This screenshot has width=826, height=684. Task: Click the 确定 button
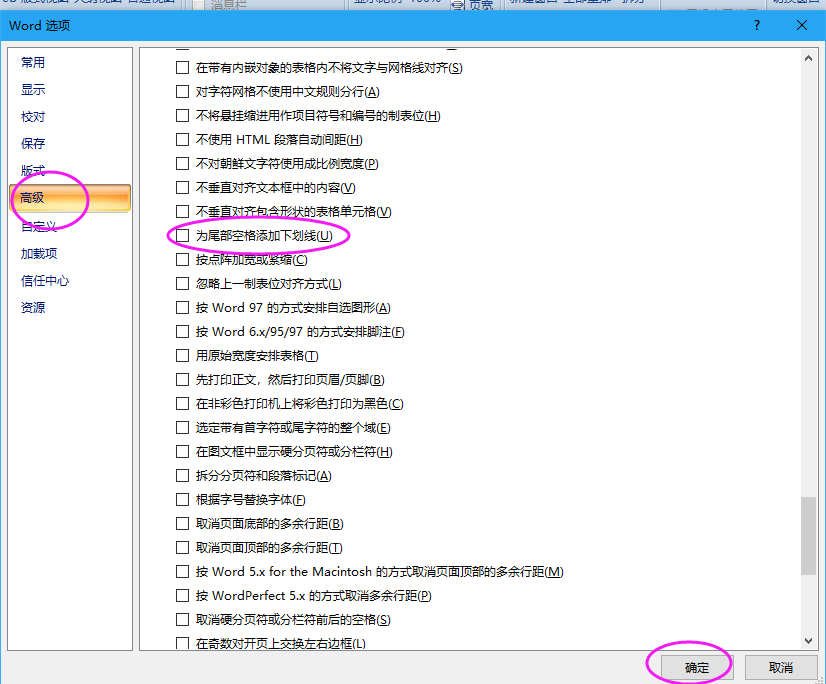[696, 667]
